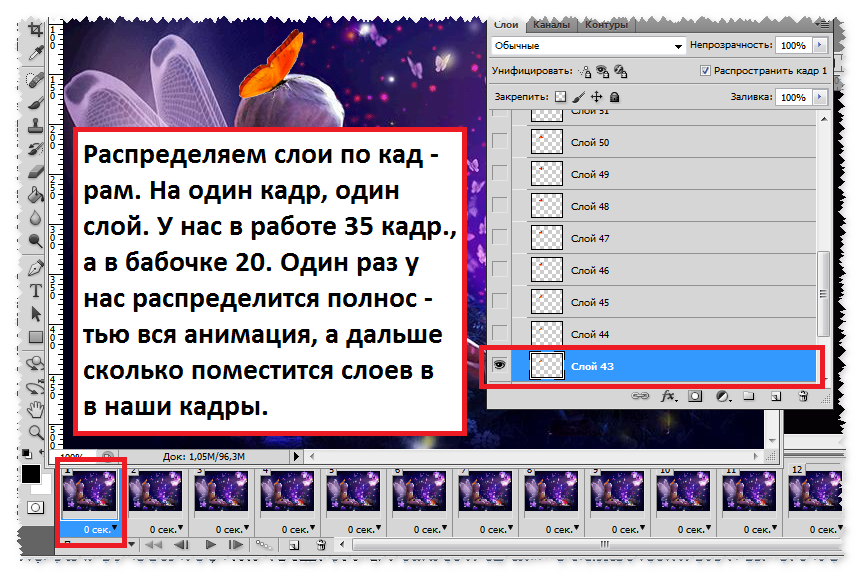Lock layer position
This screenshot has height=579, width=862.
point(596,97)
